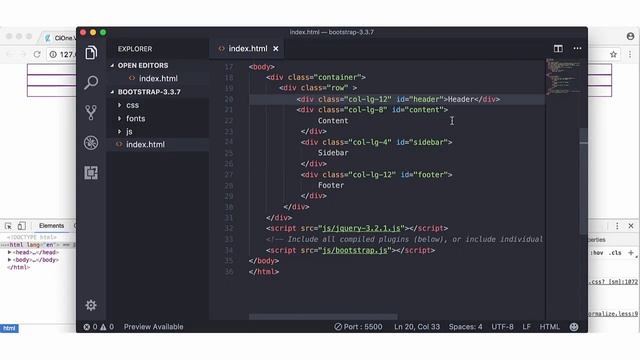Switch to the Elements tab in DevTools
The image size is (640, 360).
coord(51,226)
